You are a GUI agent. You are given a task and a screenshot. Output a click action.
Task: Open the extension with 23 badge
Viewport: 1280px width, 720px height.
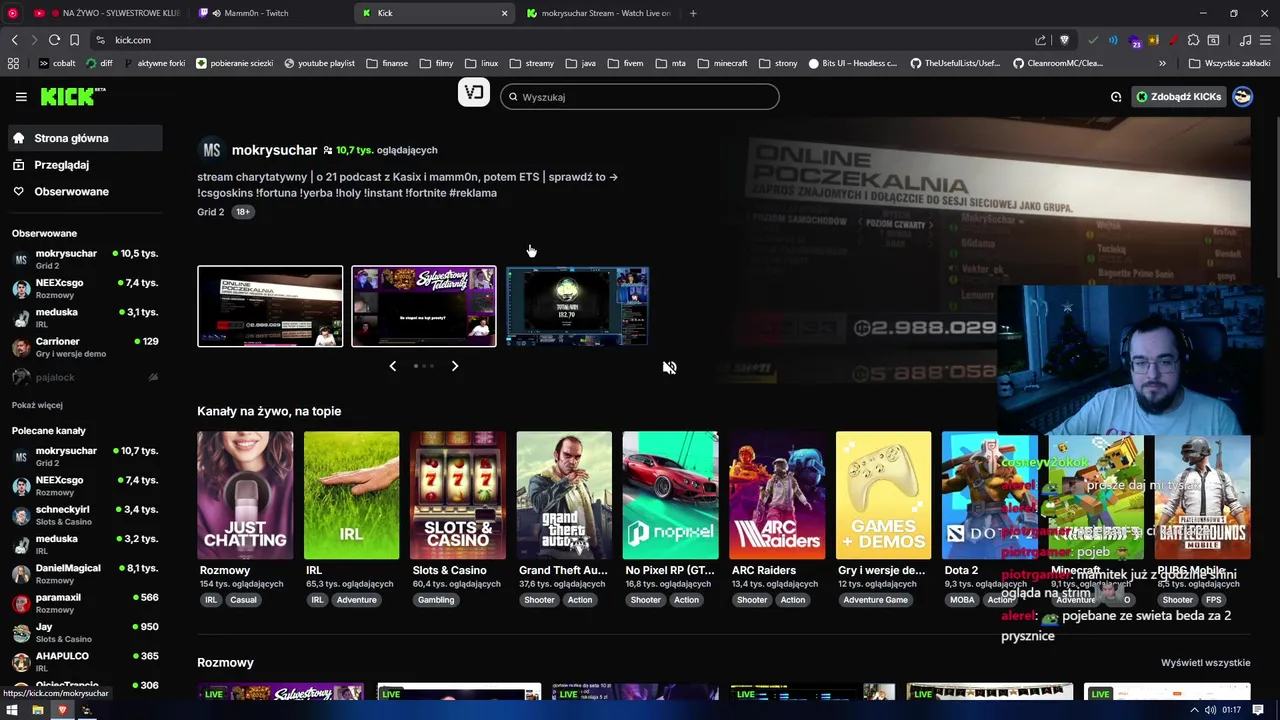click(x=1134, y=40)
